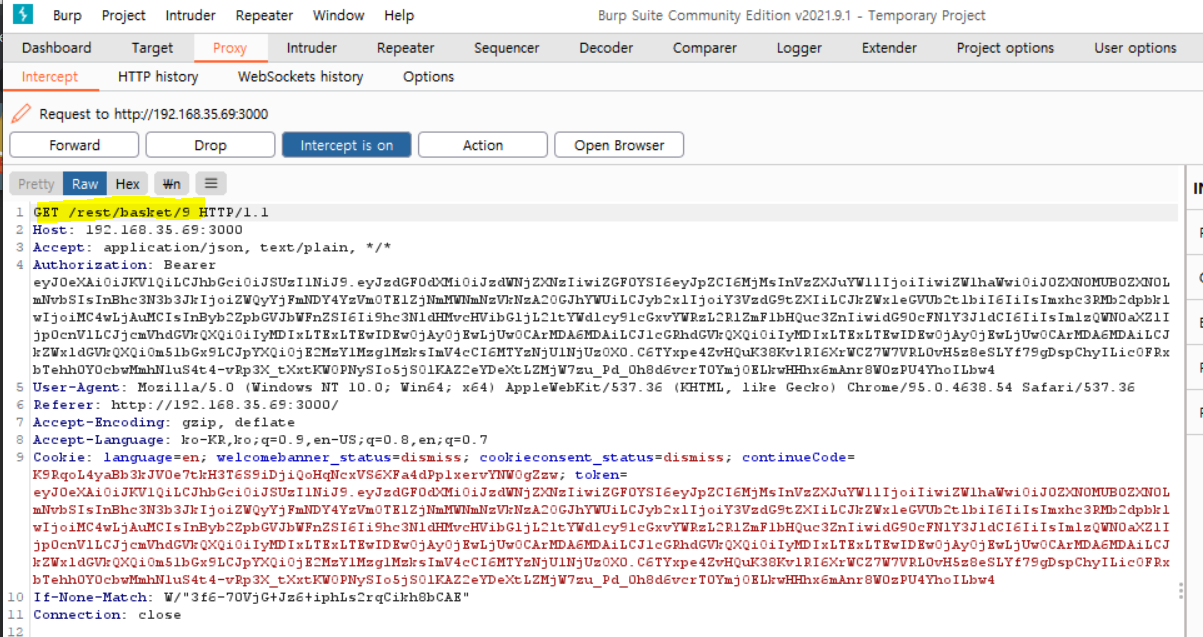The width and height of the screenshot is (1203, 637).
Task: Click the Open Browser button
Action: (x=619, y=145)
